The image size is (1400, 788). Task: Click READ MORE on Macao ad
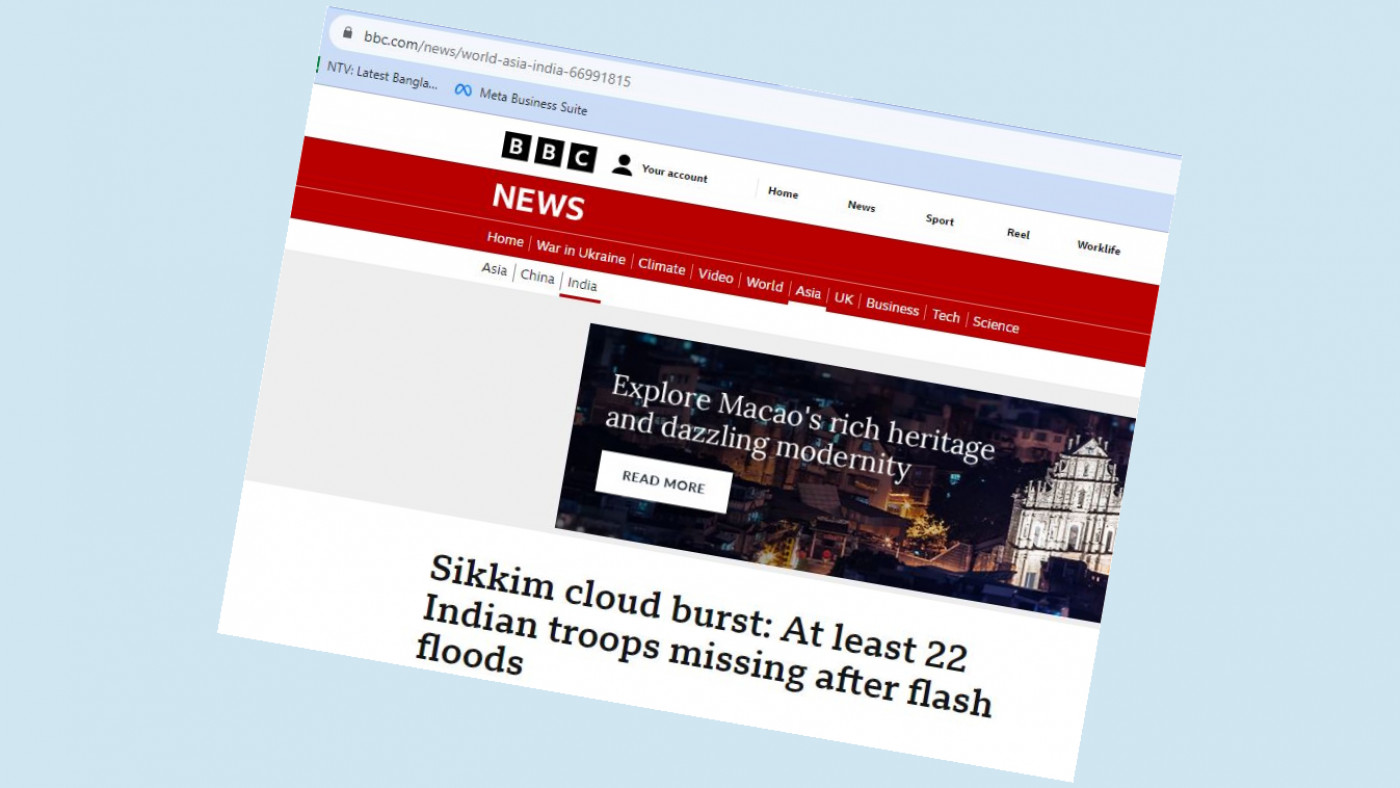coord(664,482)
